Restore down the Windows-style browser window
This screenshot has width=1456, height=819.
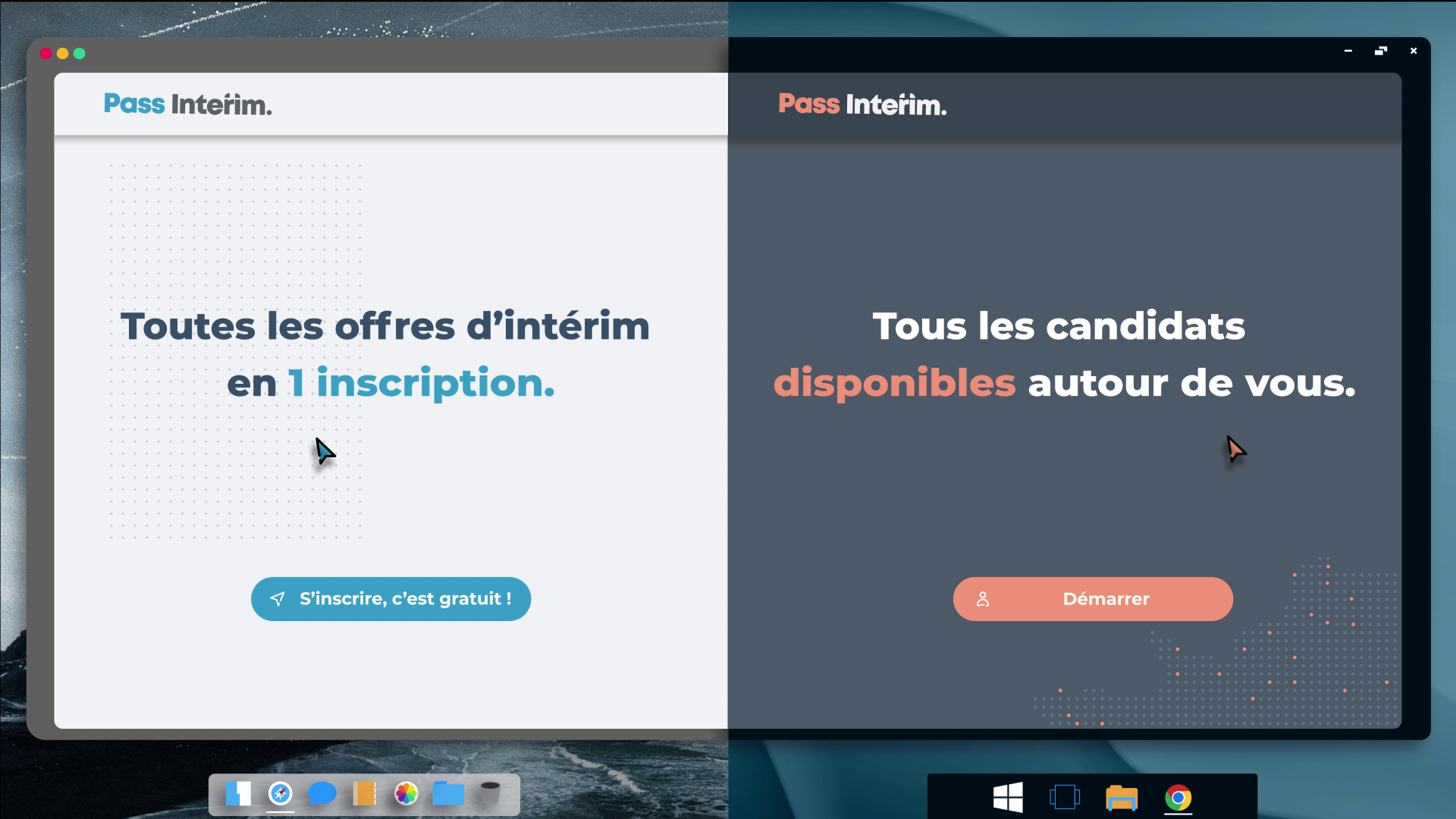click(x=1381, y=51)
